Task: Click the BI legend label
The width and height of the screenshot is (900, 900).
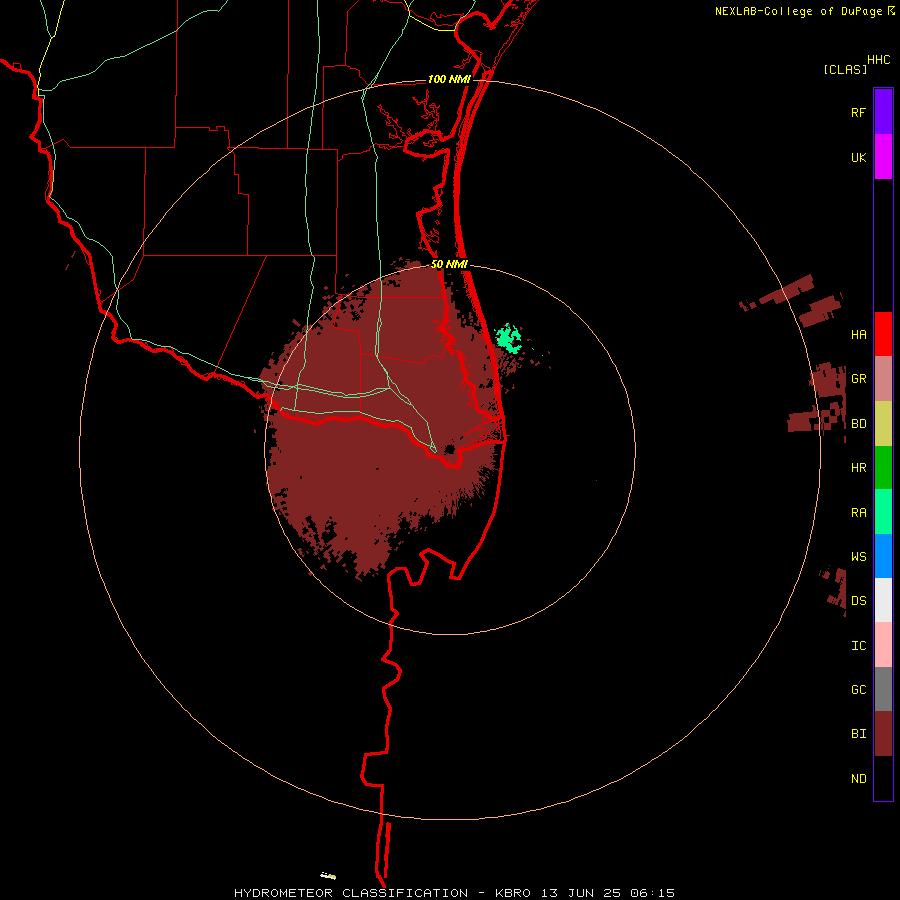Action: [858, 734]
